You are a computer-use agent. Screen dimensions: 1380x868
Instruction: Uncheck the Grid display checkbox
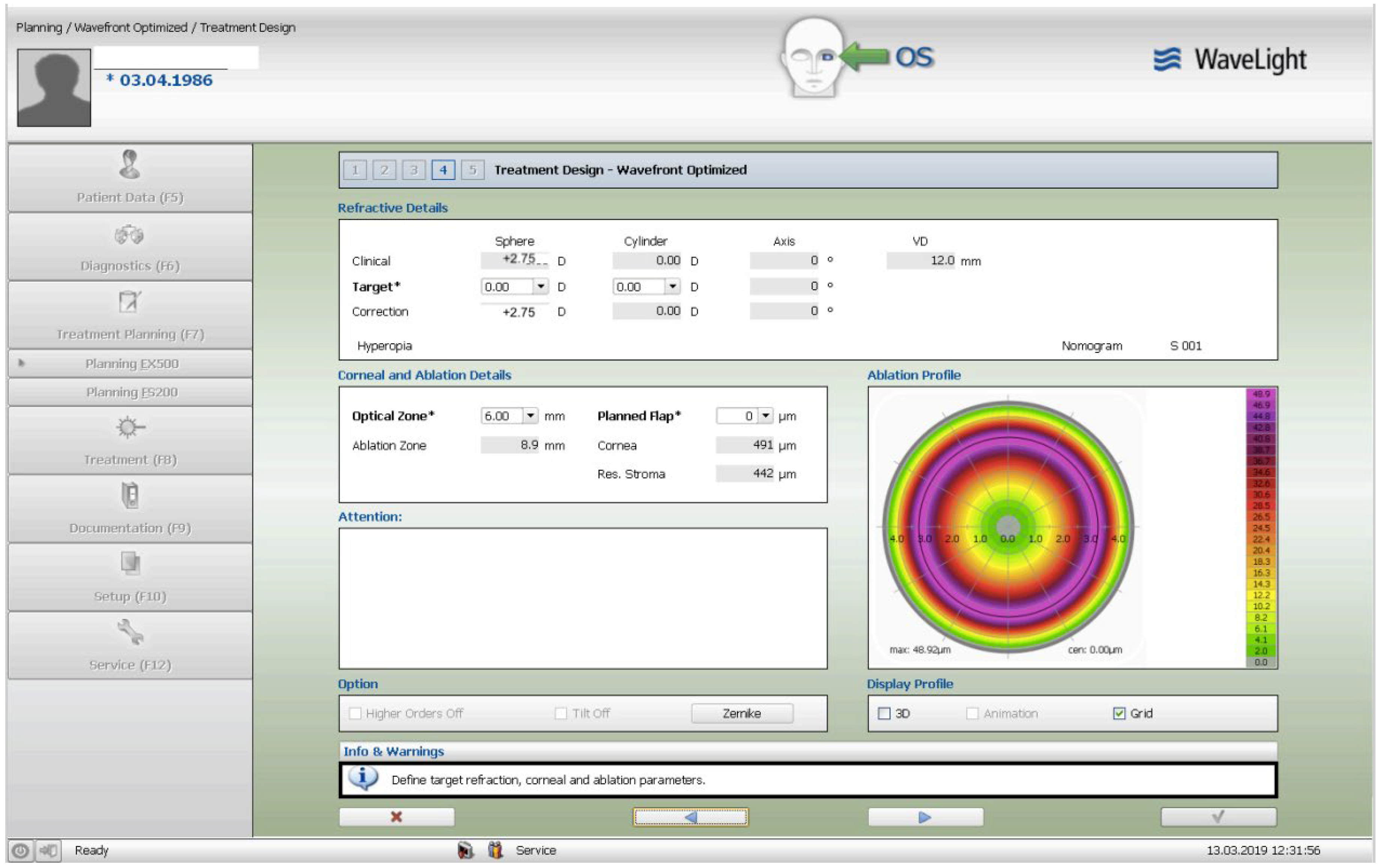coord(1119,713)
